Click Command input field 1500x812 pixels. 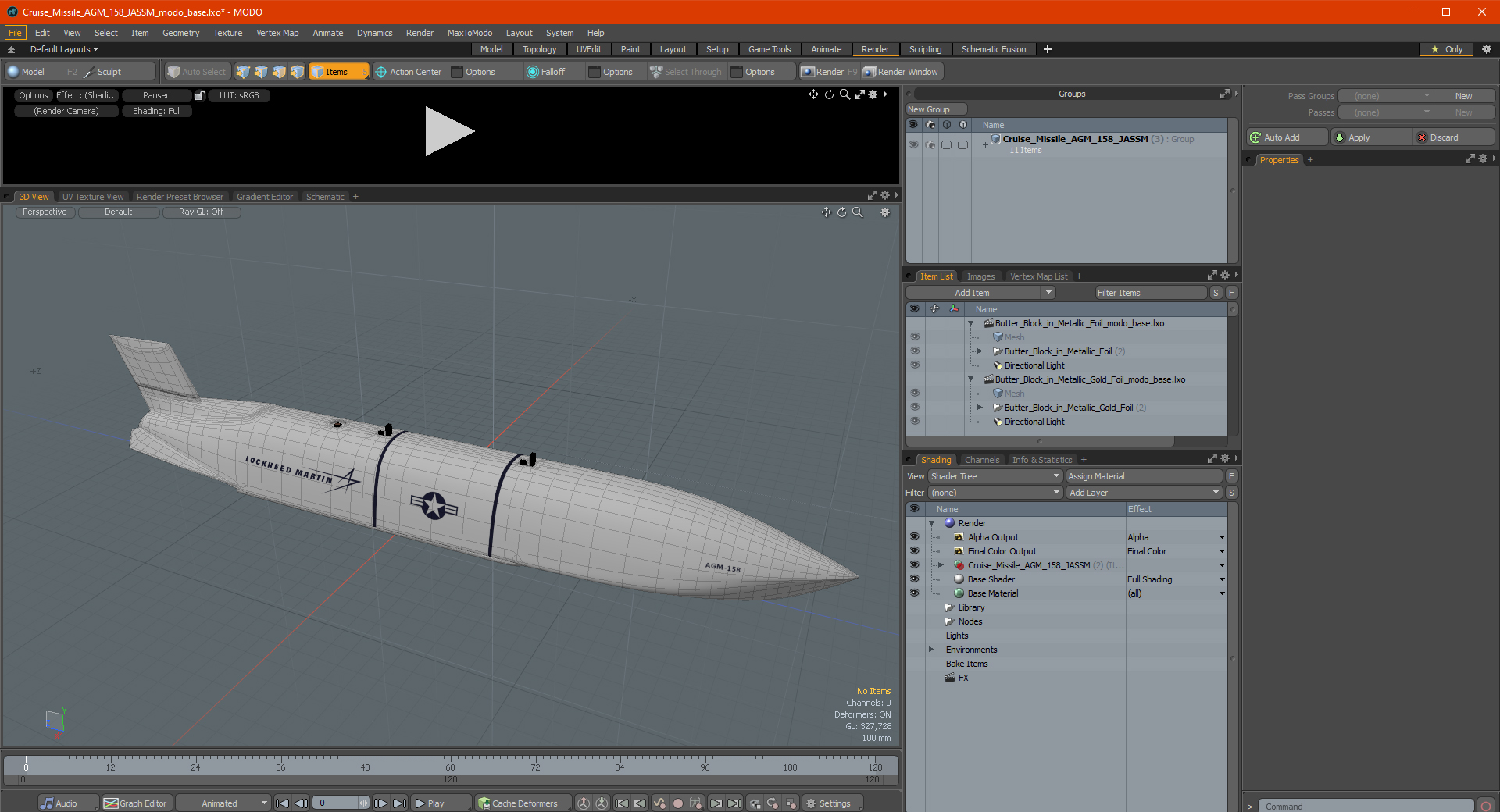[x=1366, y=807]
